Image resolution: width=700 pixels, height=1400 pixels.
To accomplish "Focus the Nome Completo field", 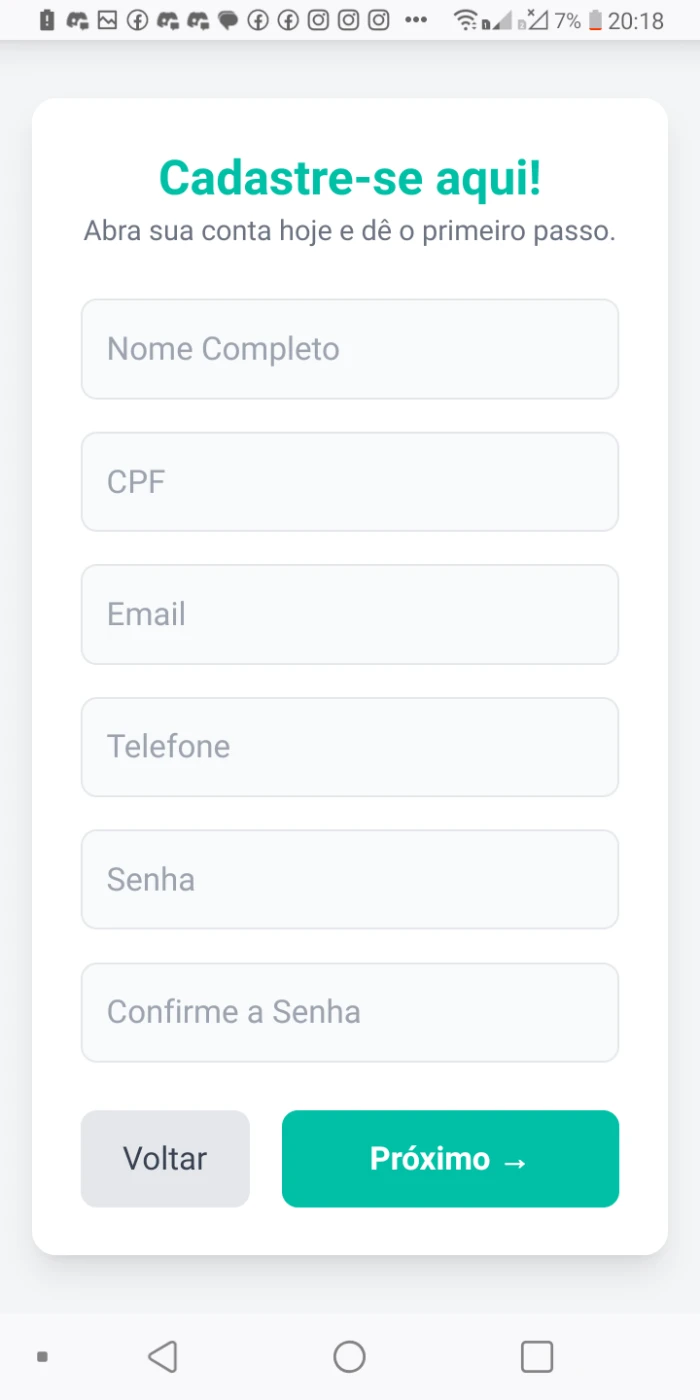I will (x=350, y=349).
